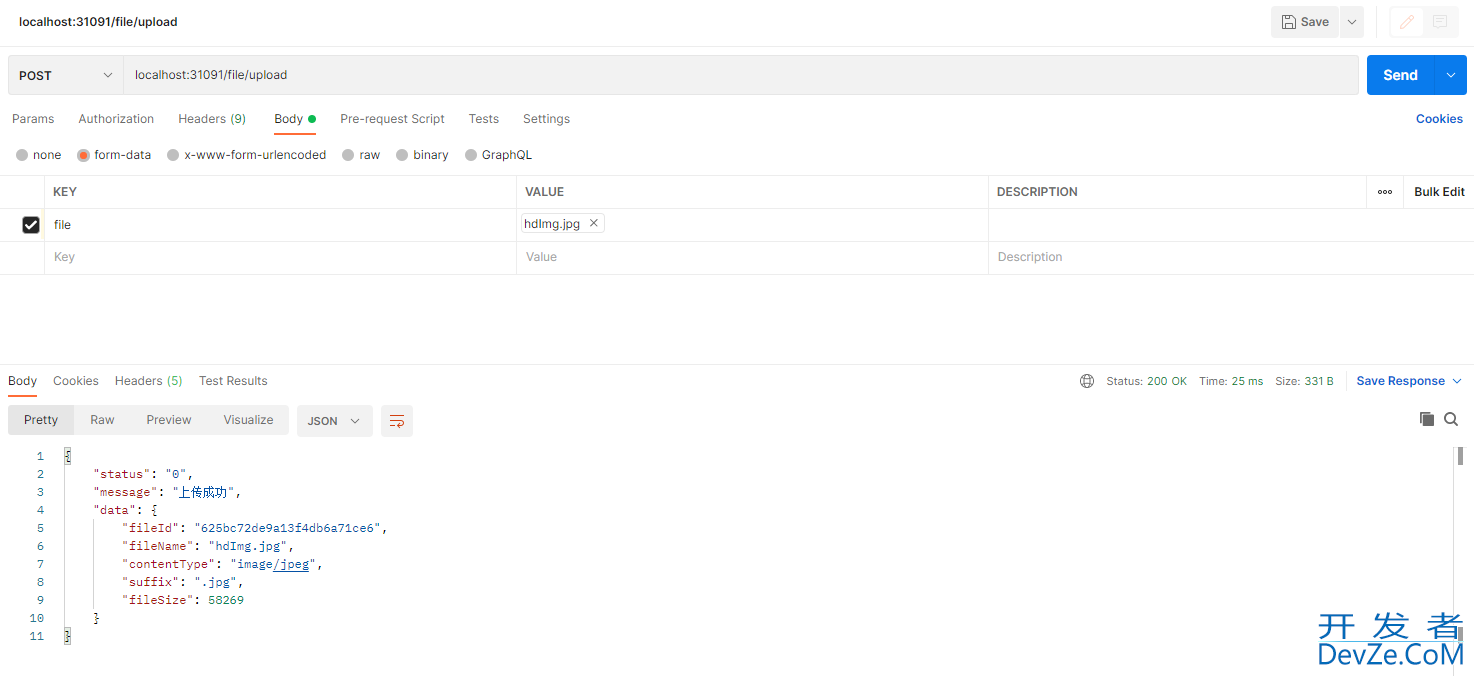Open the Preview response view tab
Image resolution: width=1474 pixels, height=676 pixels.
coord(168,420)
